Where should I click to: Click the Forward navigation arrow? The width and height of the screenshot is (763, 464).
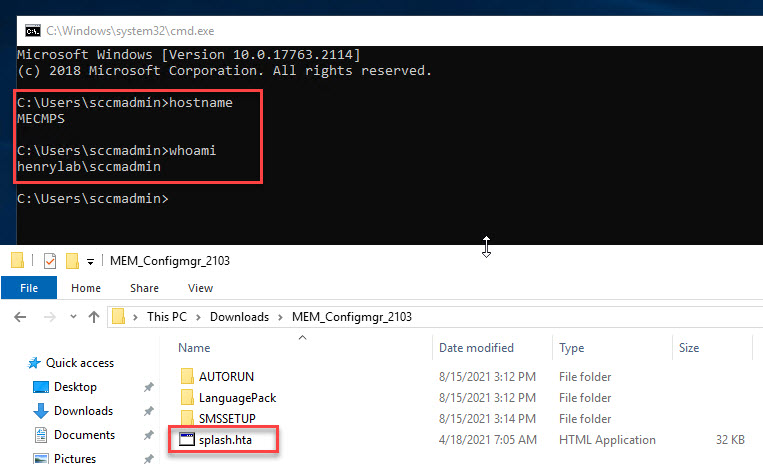pyautogui.click(x=48, y=317)
